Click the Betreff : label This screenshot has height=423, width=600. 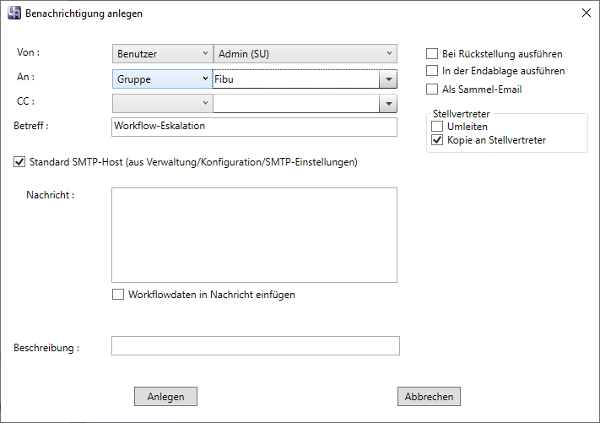pos(31,126)
